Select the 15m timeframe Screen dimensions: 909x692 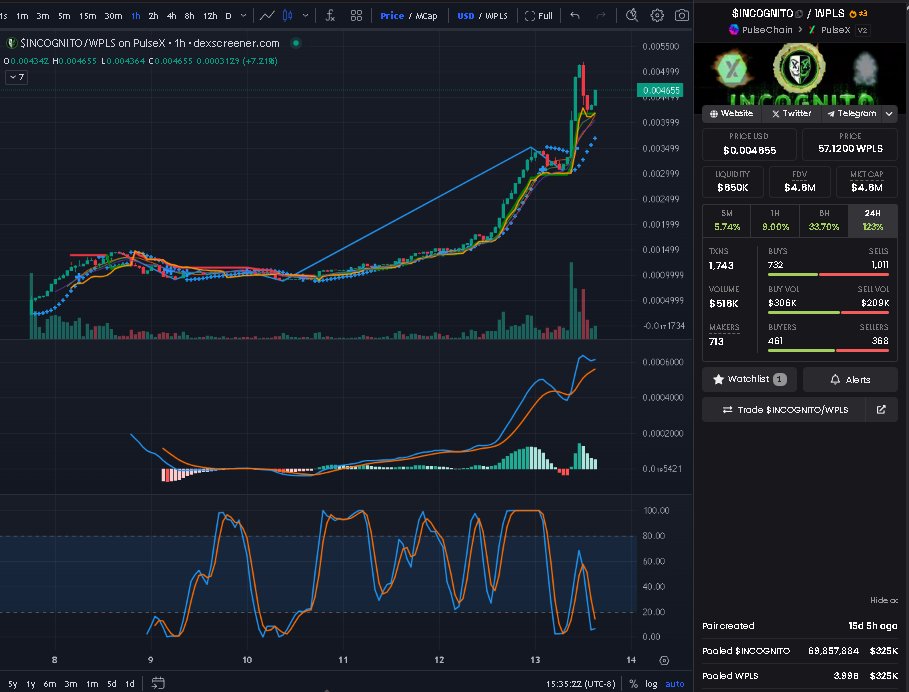88,16
